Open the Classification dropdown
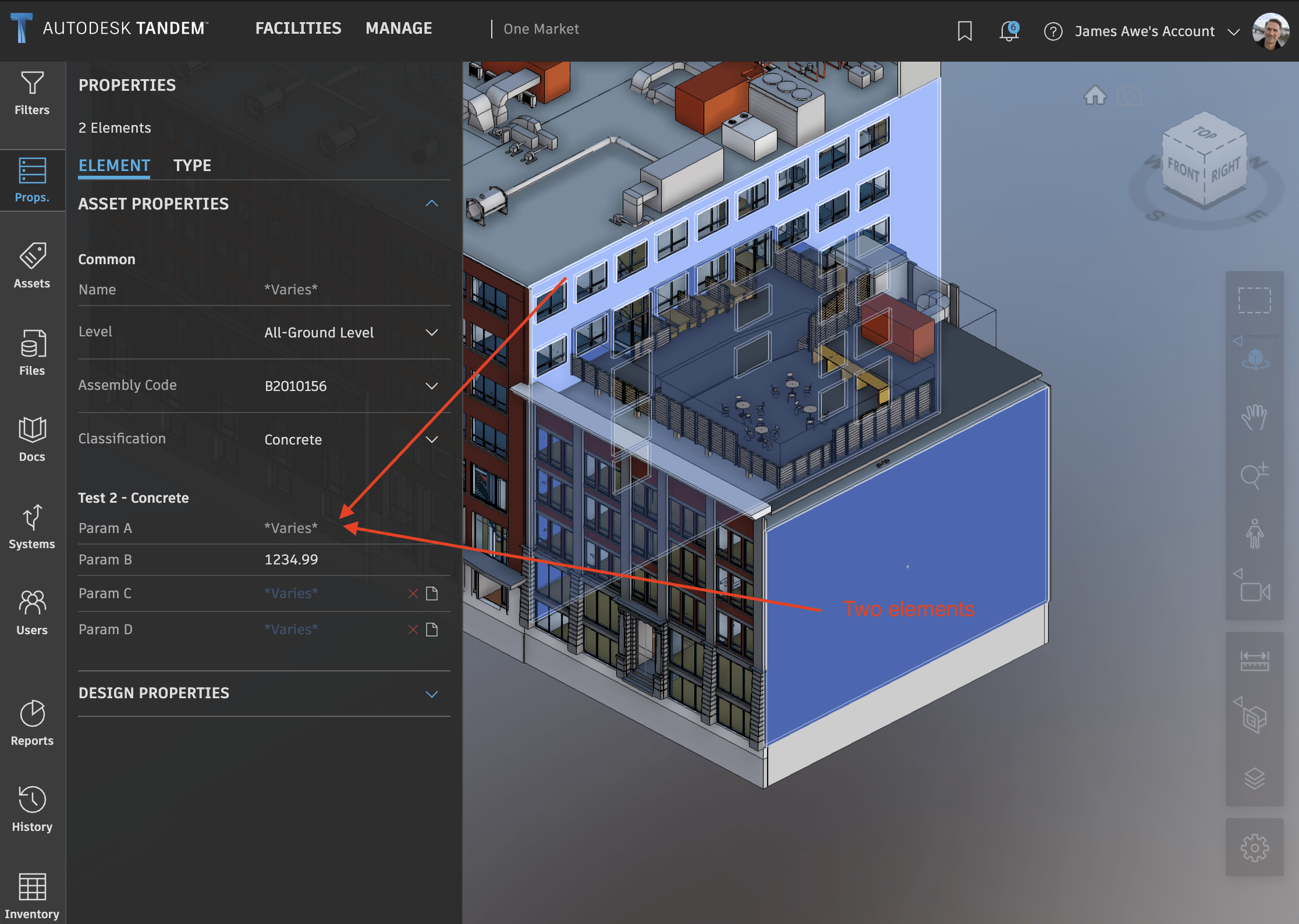 click(x=432, y=439)
